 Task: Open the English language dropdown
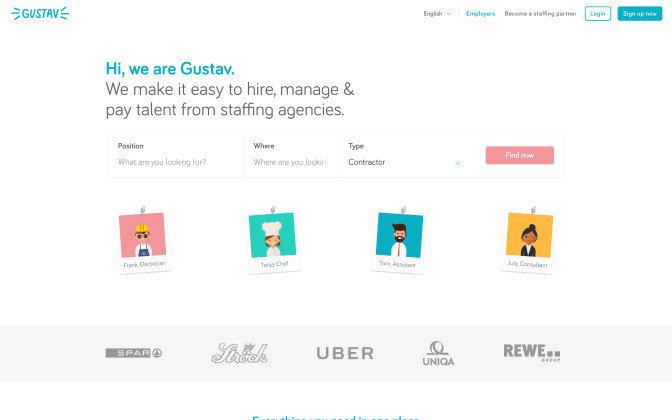tap(437, 14)
